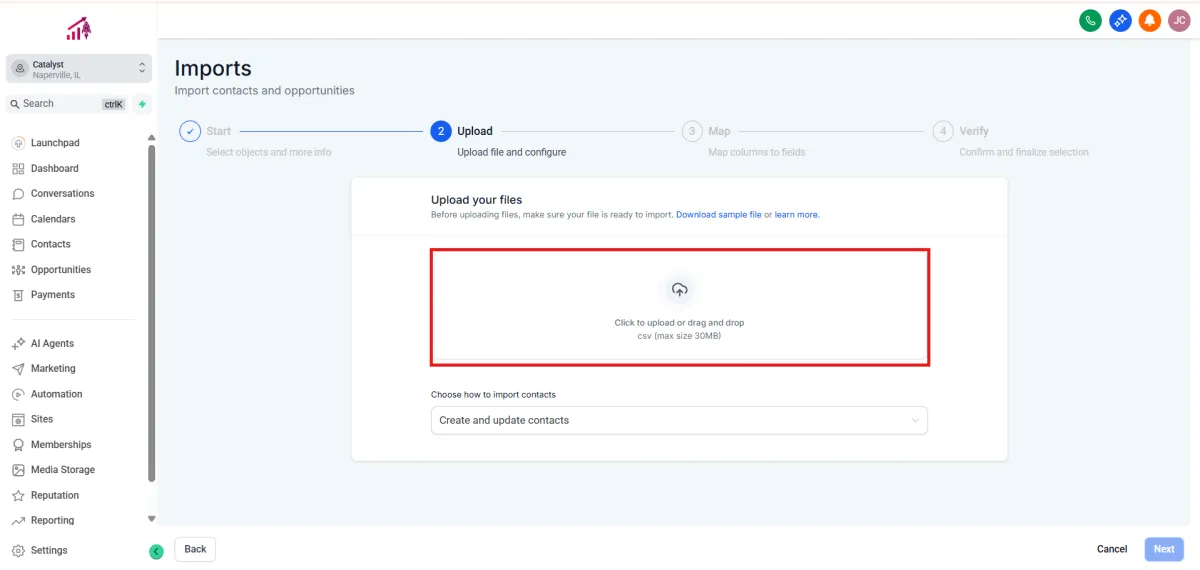Select Contacts in the sidebar

tap(51, 244)
